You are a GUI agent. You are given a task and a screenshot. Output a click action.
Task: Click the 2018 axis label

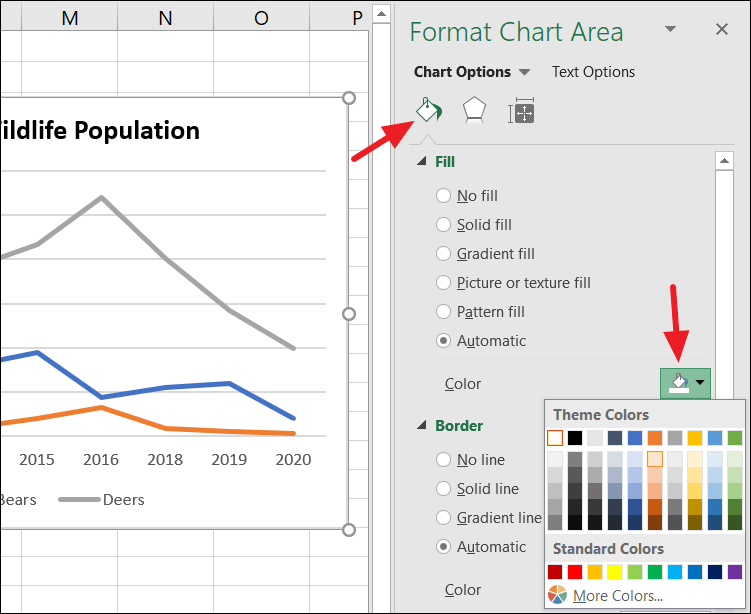165,459
